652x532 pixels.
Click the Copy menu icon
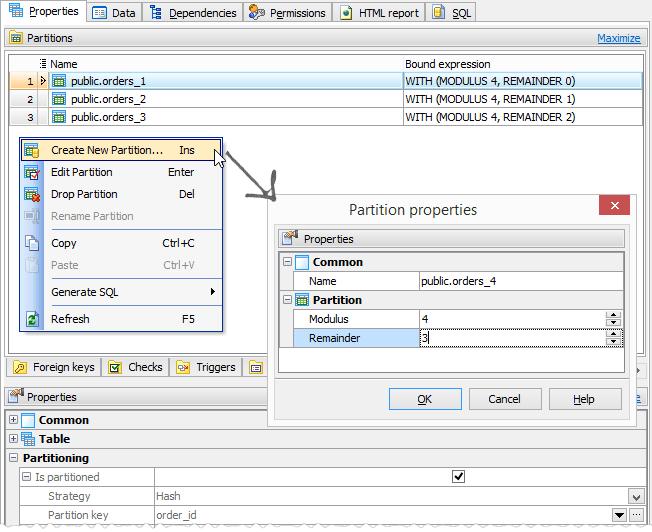(x=32, y=243)
